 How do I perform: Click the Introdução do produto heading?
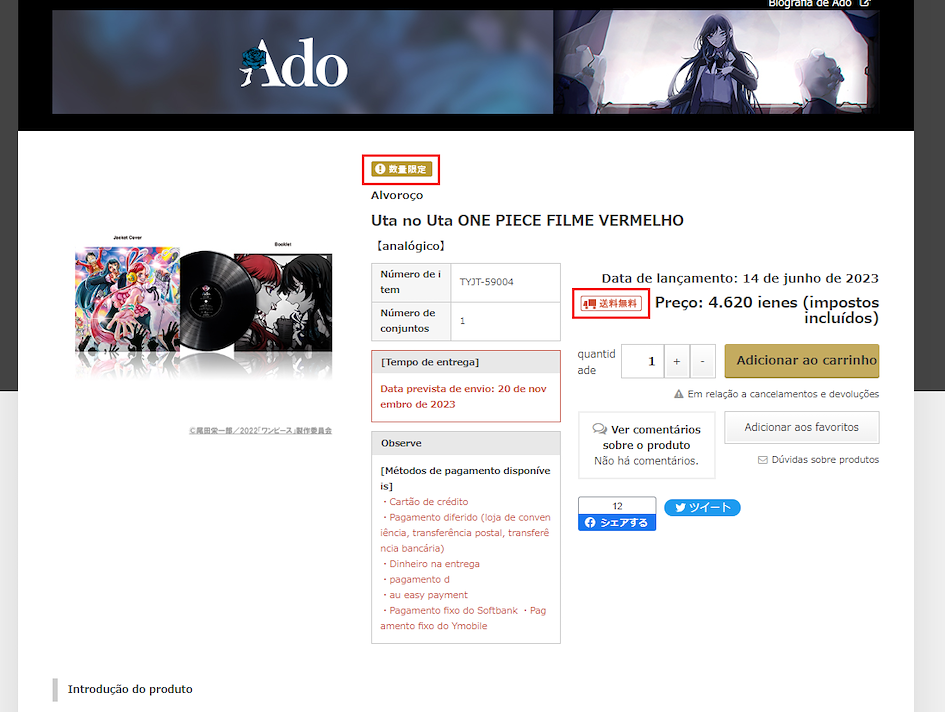coord(130,689)
